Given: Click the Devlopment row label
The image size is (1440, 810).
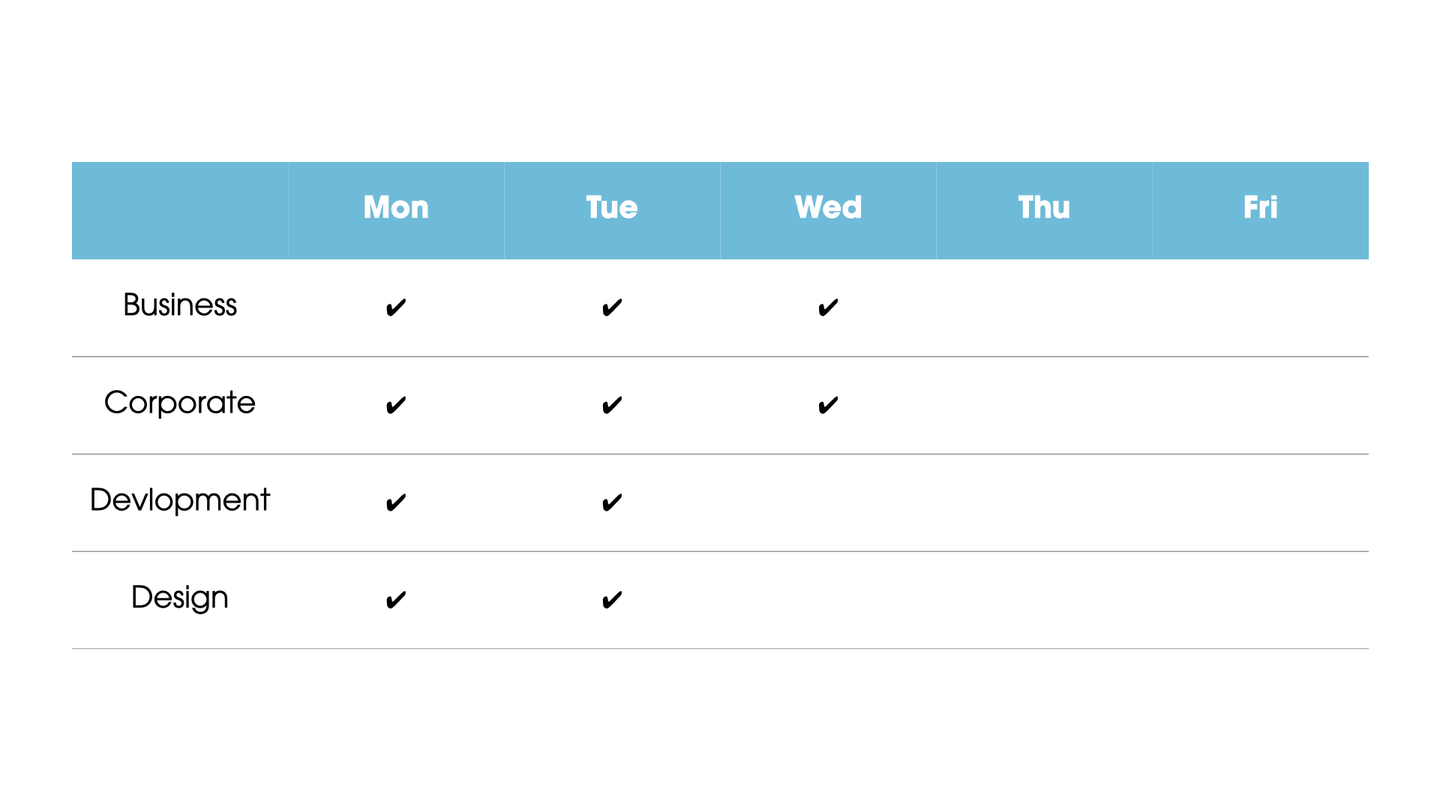Looking at the screenshot, I should 180,500.
